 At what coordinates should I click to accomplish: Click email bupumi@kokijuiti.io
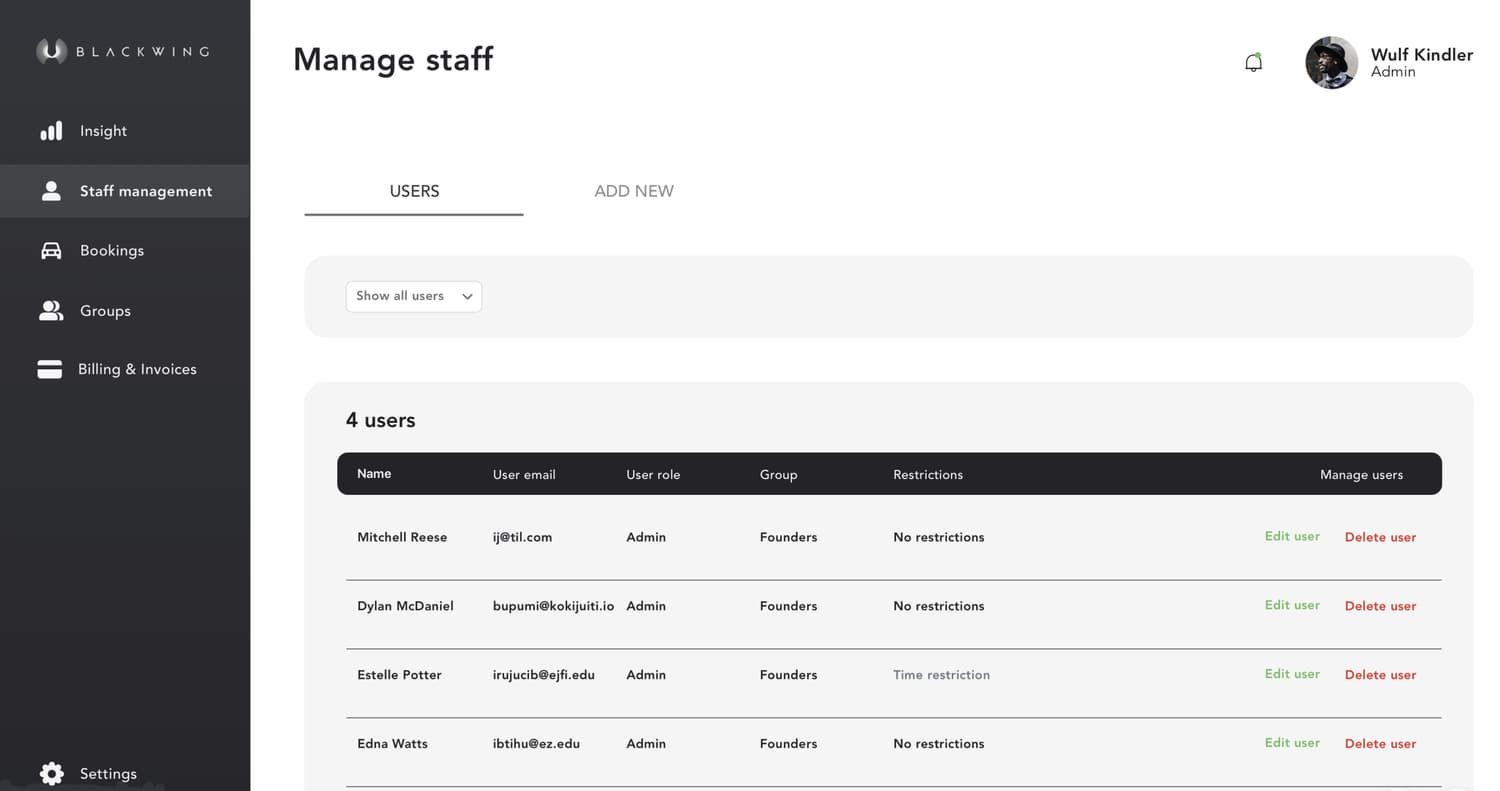[x=553, y=606]
